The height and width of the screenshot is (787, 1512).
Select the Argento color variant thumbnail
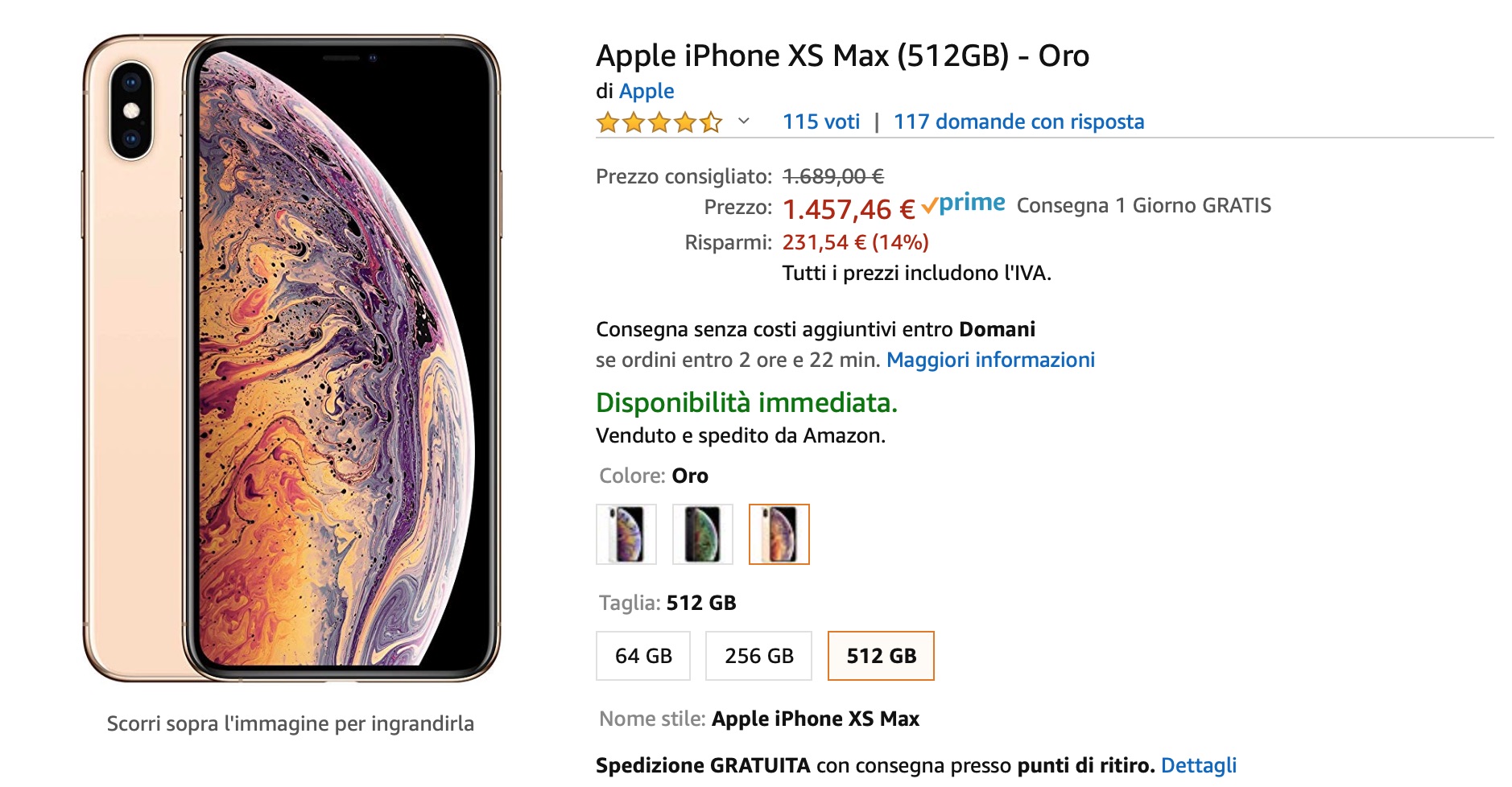pyautogui.click(x=626, y=534)
